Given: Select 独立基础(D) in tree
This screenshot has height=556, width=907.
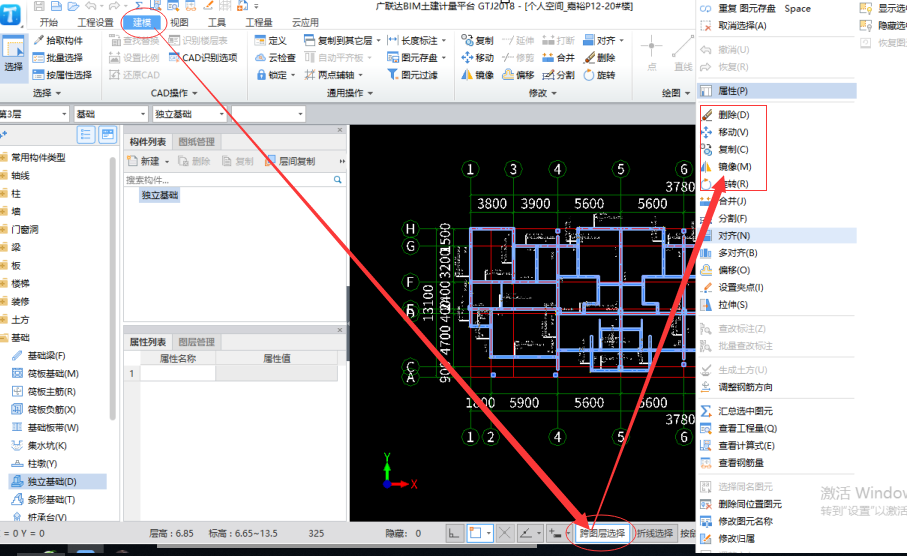Looking at the screenshot, I should [57, 481].
